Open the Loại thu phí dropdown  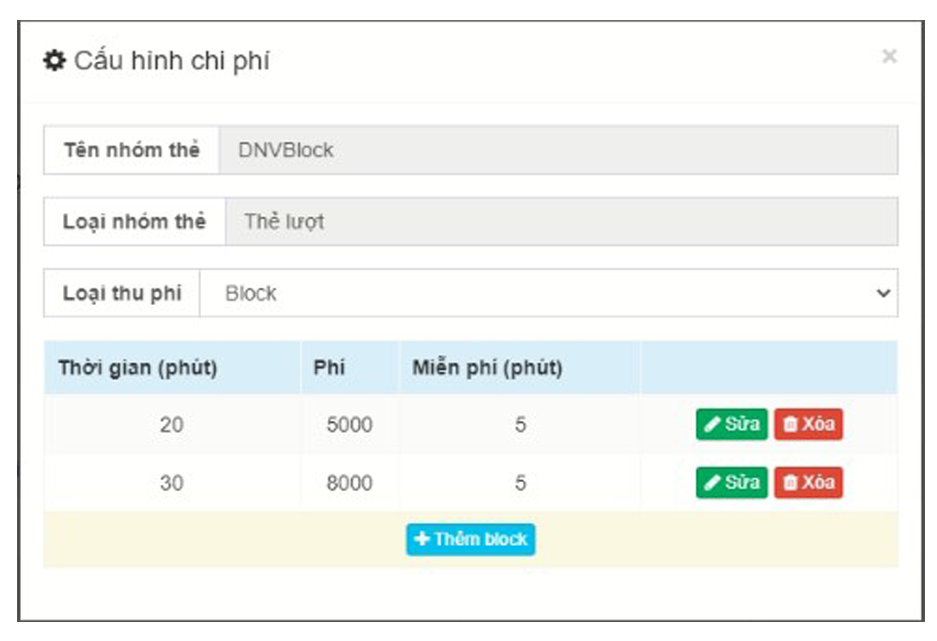pyautogui.click(x=548, y=293)
